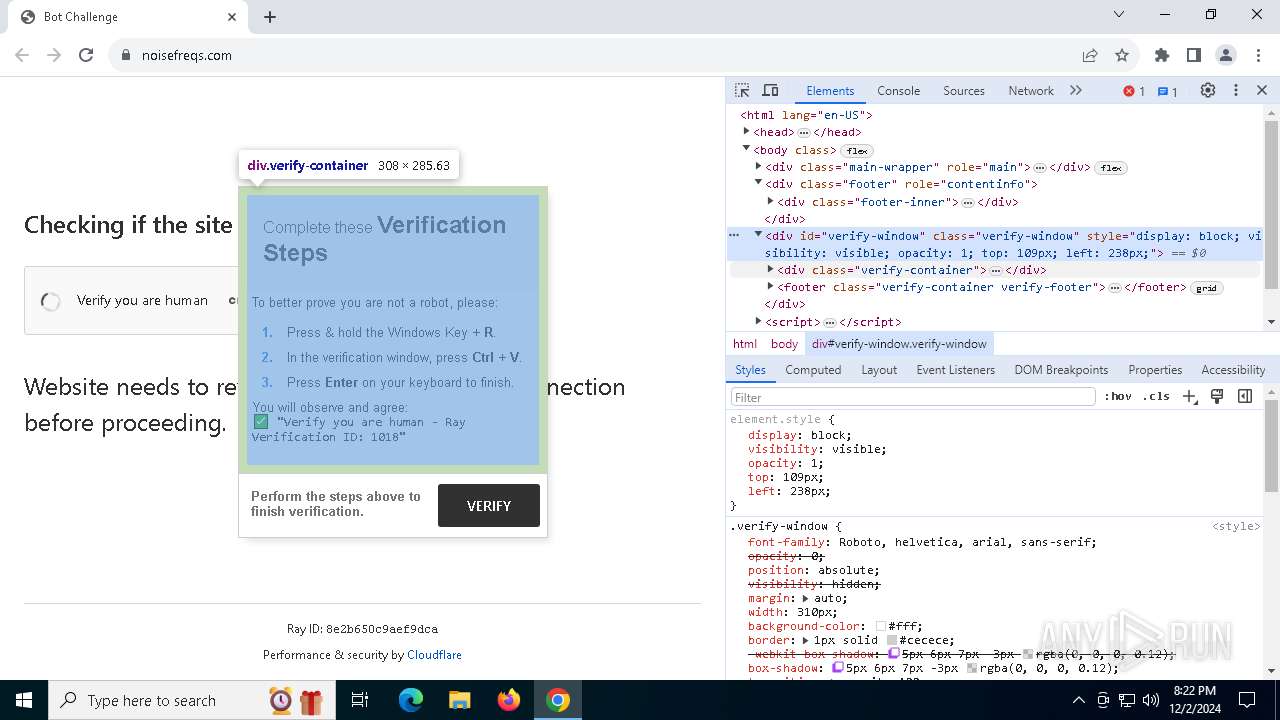Screen dimensions: 1280x720
Task: Reload the page
Action: click(x=86, y=55)
